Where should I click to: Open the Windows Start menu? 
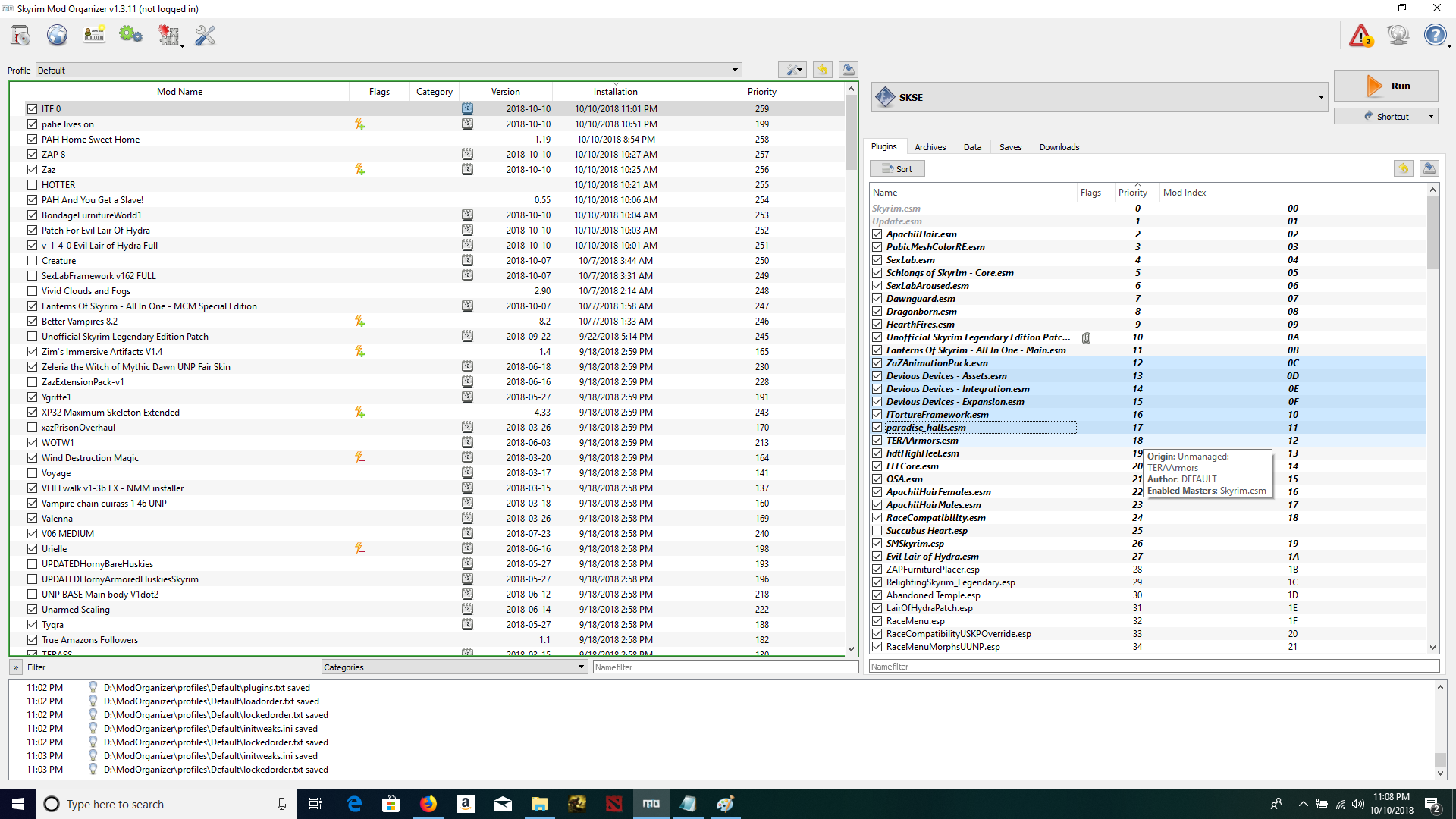18,804
